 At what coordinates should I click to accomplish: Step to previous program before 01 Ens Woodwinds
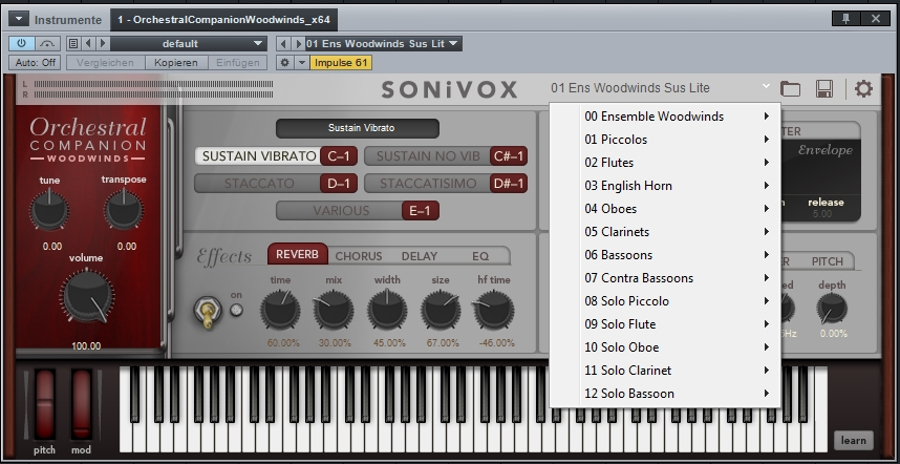coord(284,44)
